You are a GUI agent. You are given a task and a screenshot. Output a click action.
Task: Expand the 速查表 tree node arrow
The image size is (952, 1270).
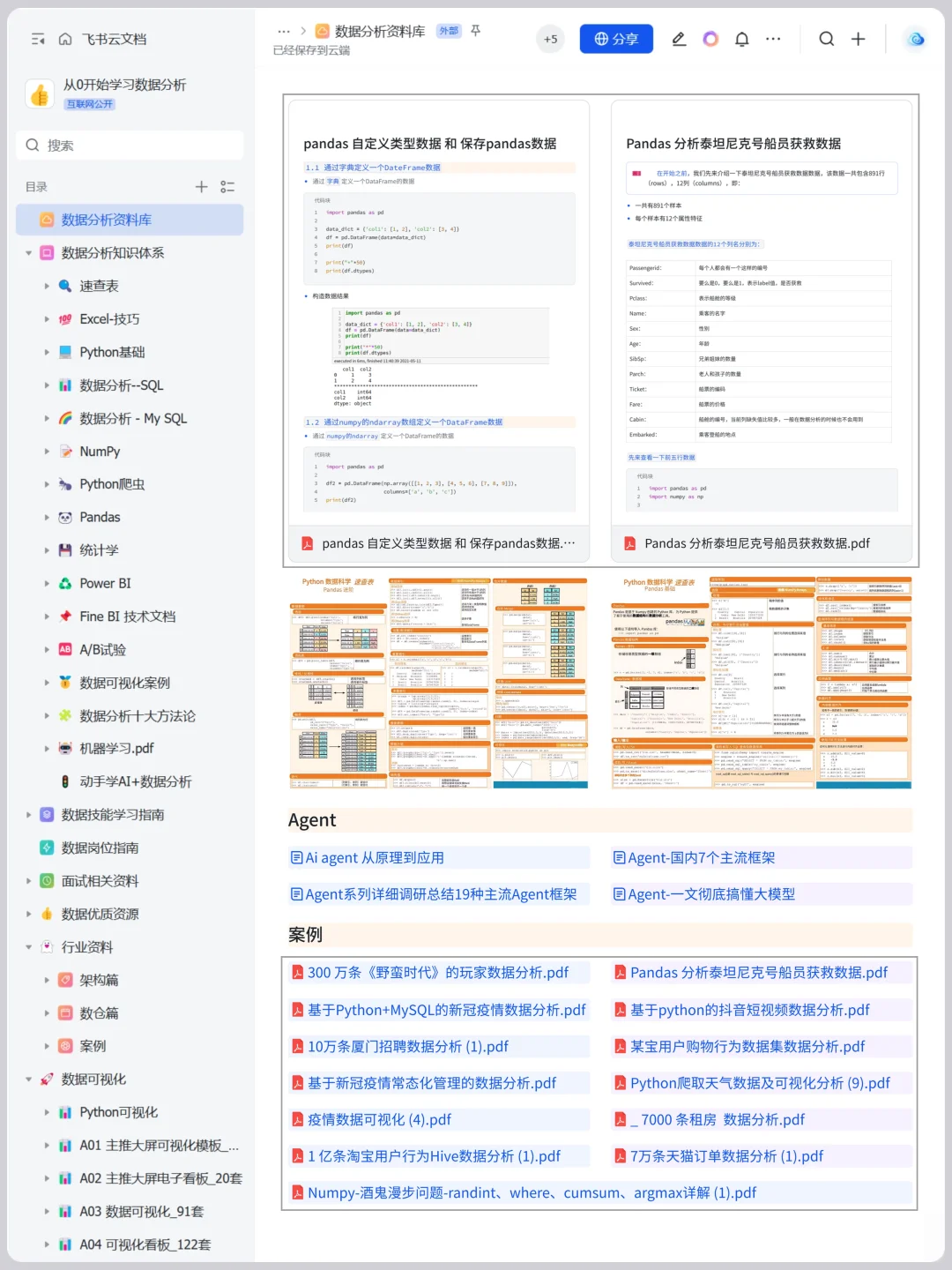point(47,286)
